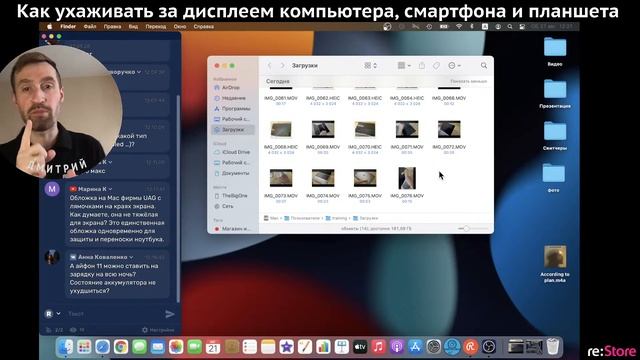
Task: Open the Окно menu
Action: click(x=180, y=27)
